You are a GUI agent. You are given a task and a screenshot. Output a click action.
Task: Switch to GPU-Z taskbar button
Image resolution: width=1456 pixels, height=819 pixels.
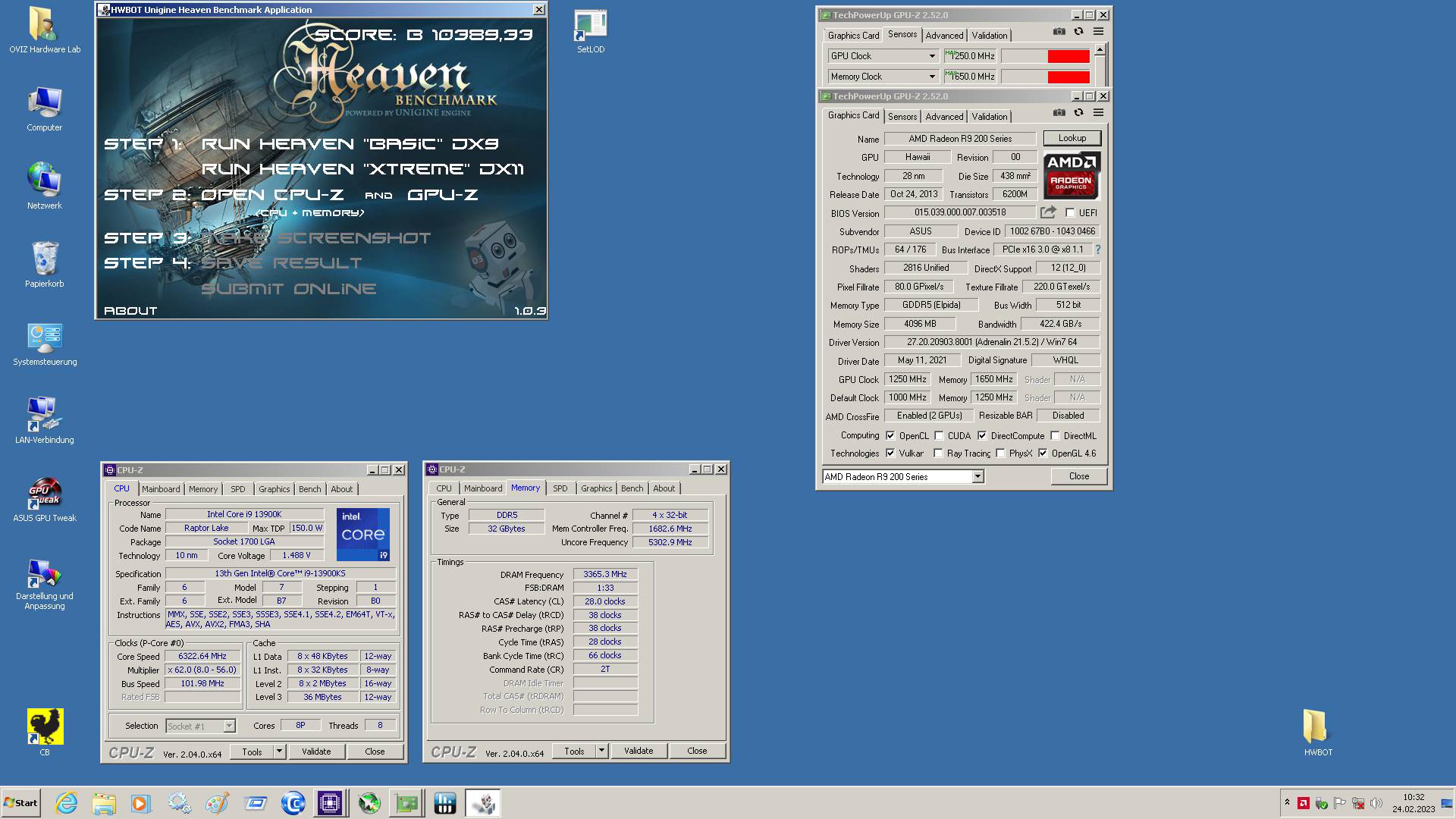406,803
